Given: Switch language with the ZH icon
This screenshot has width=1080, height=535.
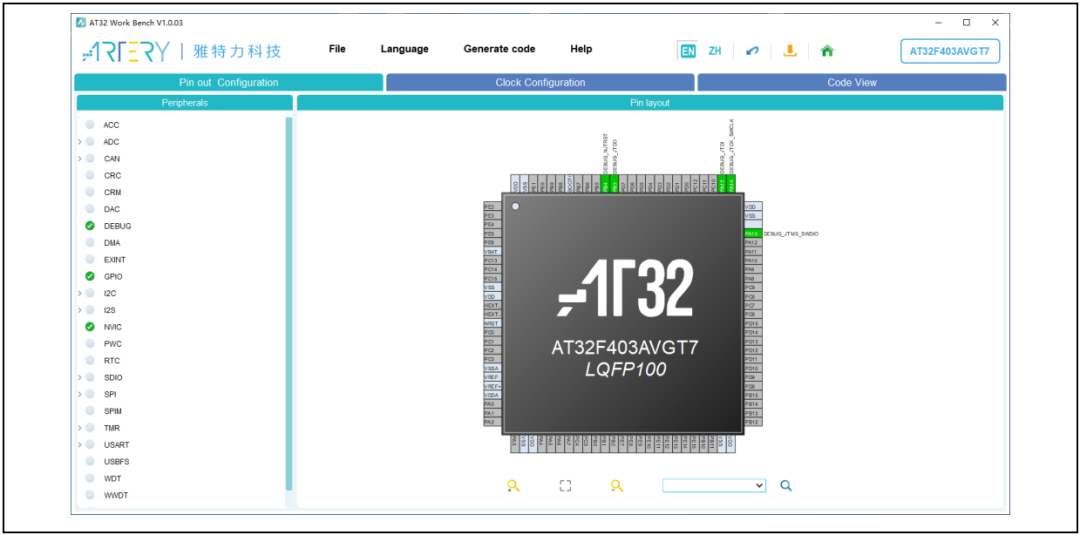Looking at the screenshot, I should [715, 51].
